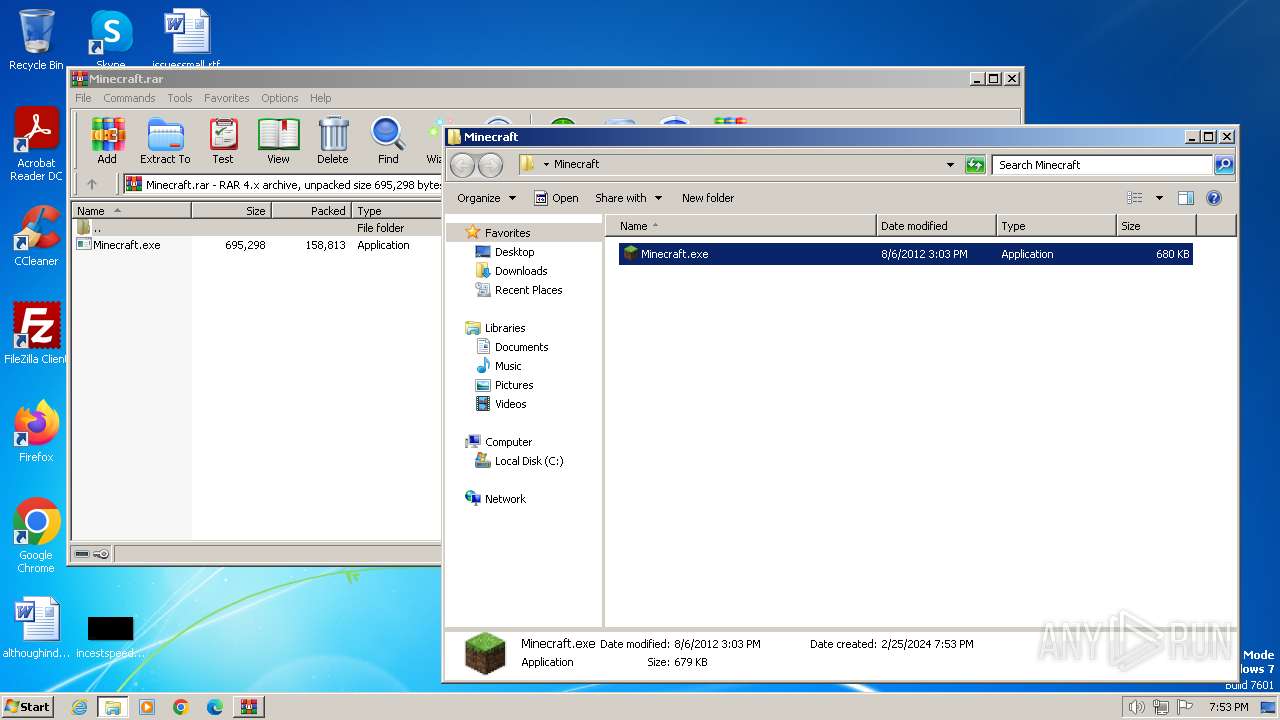This screenshot has width=1280, height=720.
Task: Click the View icon in WinRAR toolbar
Action: pos(278,141)
